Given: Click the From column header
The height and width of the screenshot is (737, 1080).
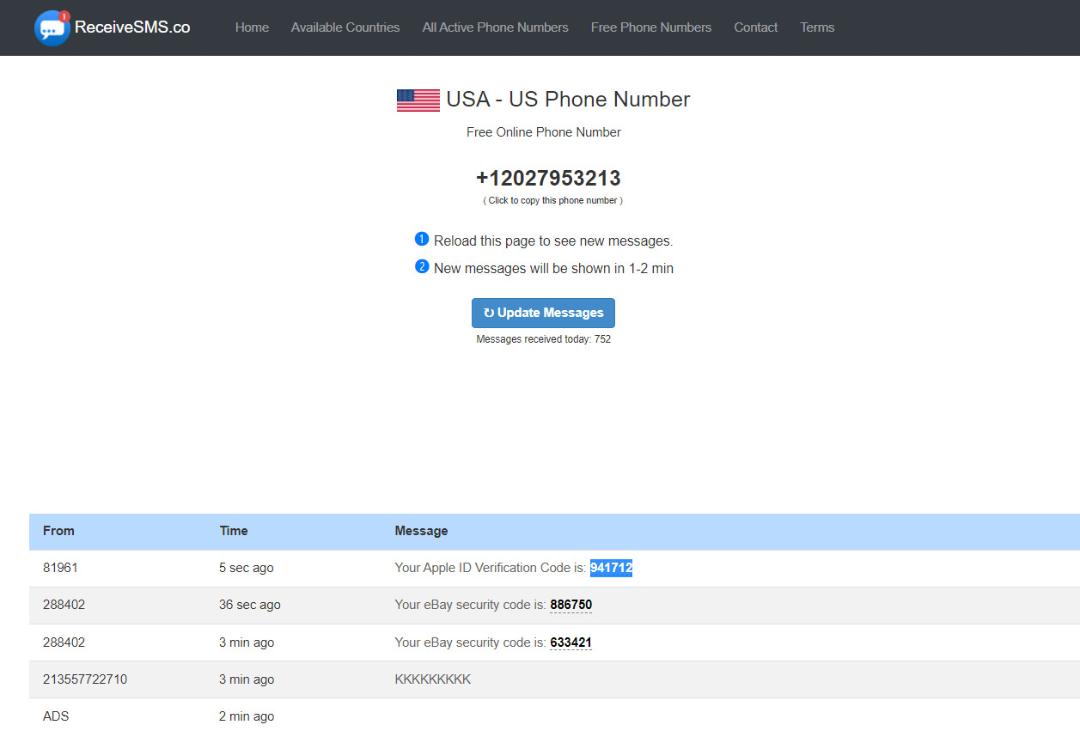Looking at the screenshot, I should pyautogui.click(x=59, y=531).
